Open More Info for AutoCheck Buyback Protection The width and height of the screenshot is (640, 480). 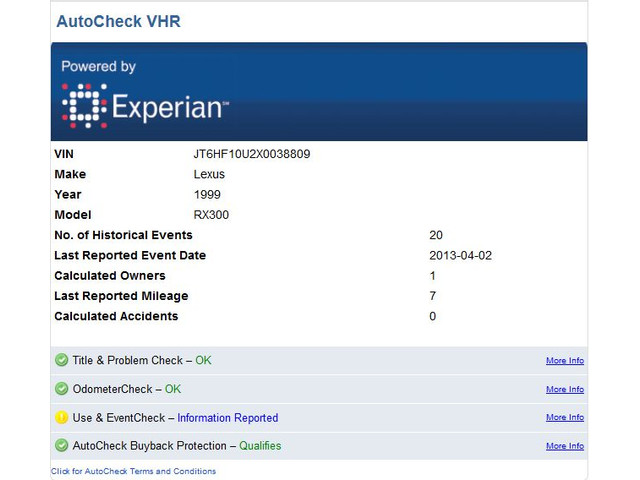[x=565, y=446]
